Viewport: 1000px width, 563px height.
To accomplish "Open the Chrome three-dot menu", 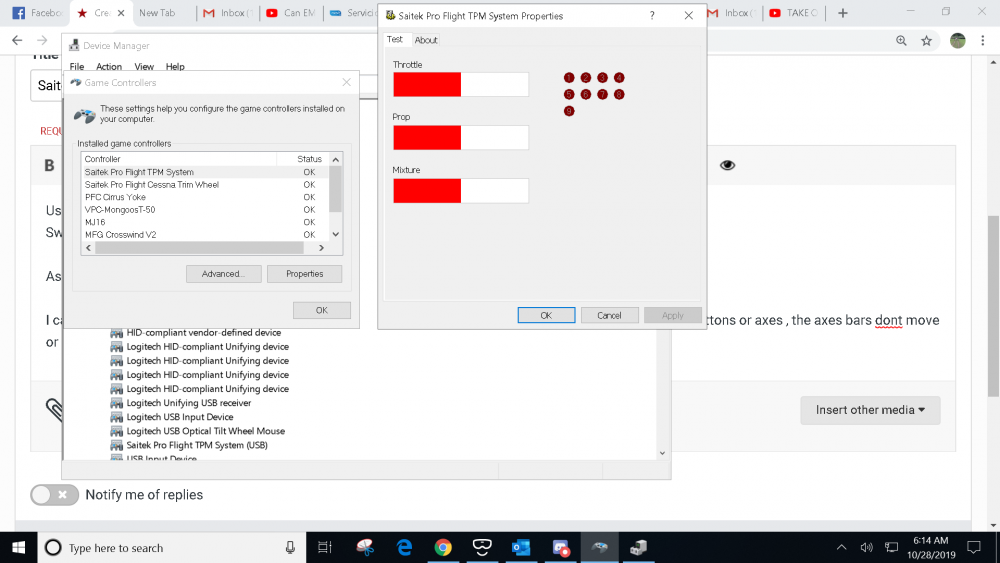I will pos(983,41).
